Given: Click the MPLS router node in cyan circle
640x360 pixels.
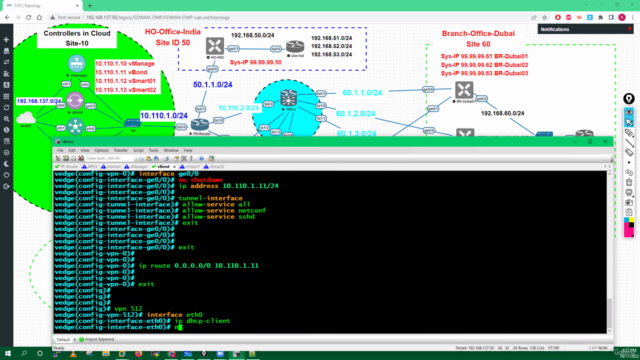Looking at the screenshot, I should pos(288,98).
